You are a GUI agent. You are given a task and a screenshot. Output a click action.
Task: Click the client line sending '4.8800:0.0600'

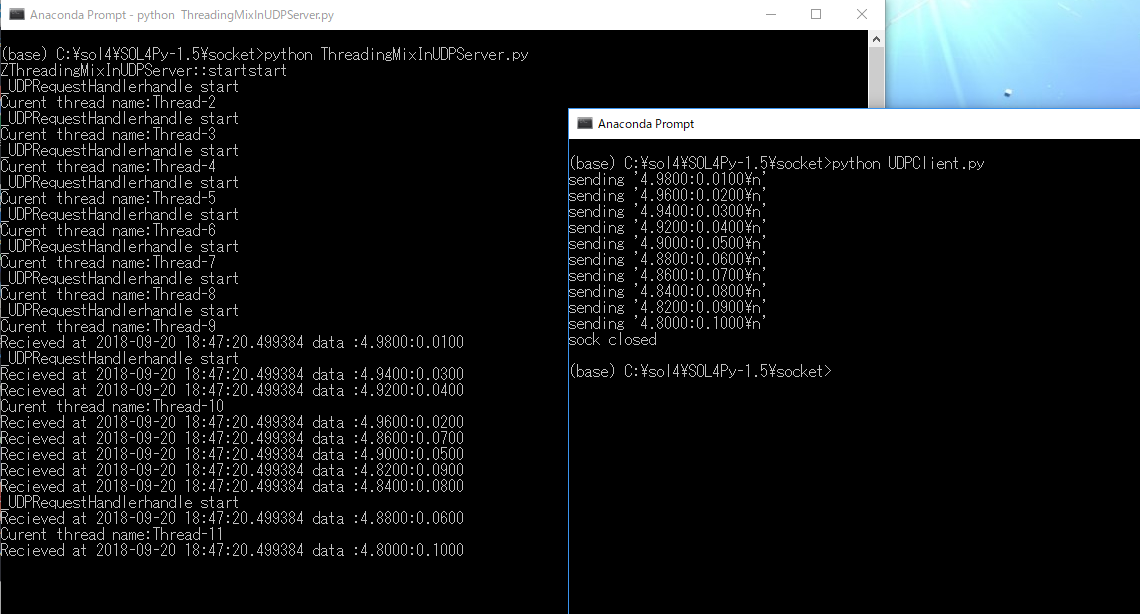tap(667, 259)
